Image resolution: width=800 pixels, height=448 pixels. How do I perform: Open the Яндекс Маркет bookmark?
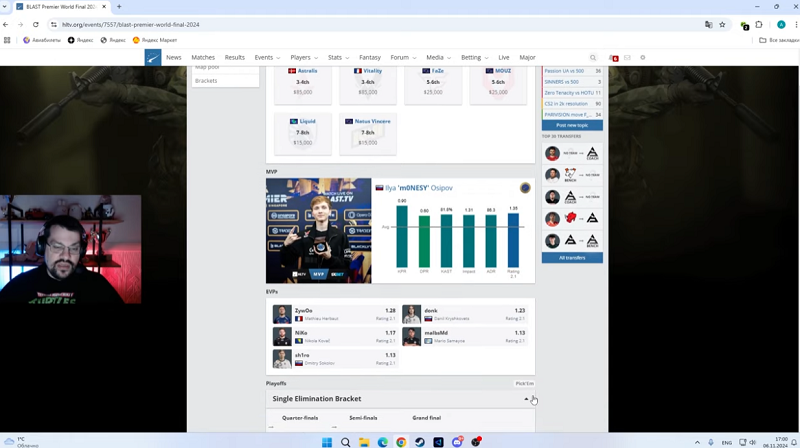pos(155,40)
